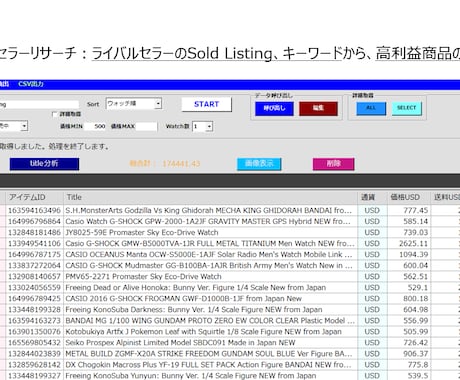Select item ID 163901350076
Image resolution: width=460 pixels, height=380 pixels.
[x=34, y=331]
